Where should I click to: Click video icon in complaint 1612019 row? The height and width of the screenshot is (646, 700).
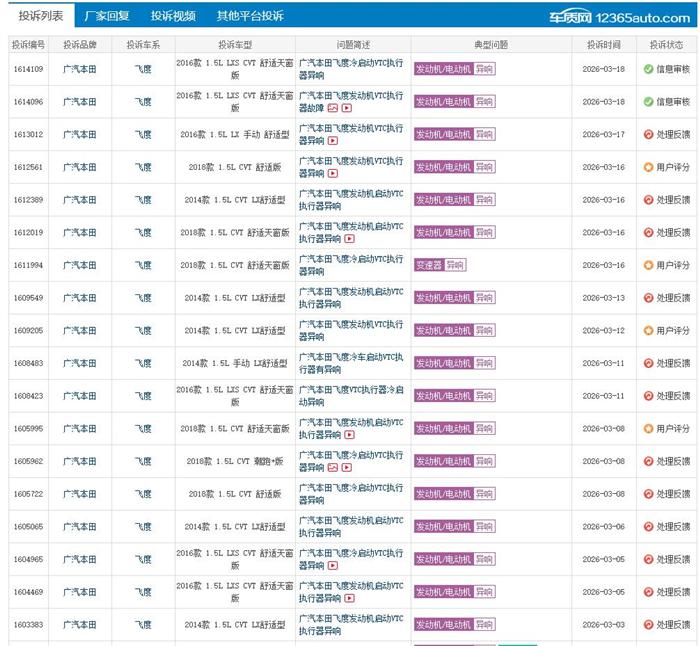[x=349, y=239]
